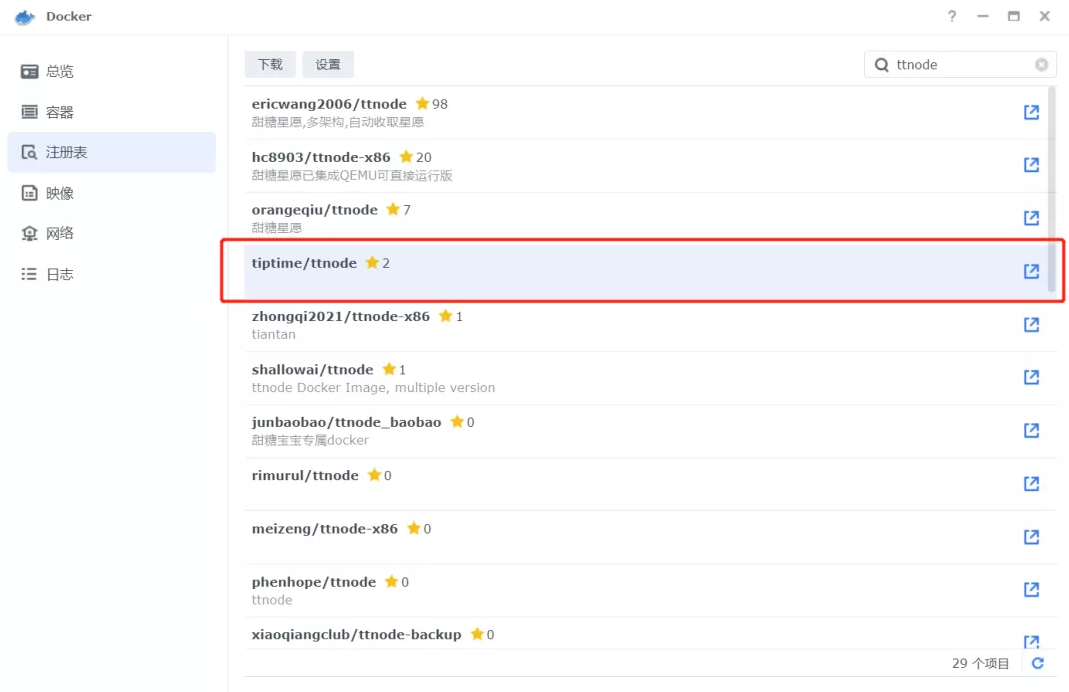Image resolution: width=1069 pixels, height=692 pixels.
Task: Switch to the 容器 container section
Action: coord(60,112)
